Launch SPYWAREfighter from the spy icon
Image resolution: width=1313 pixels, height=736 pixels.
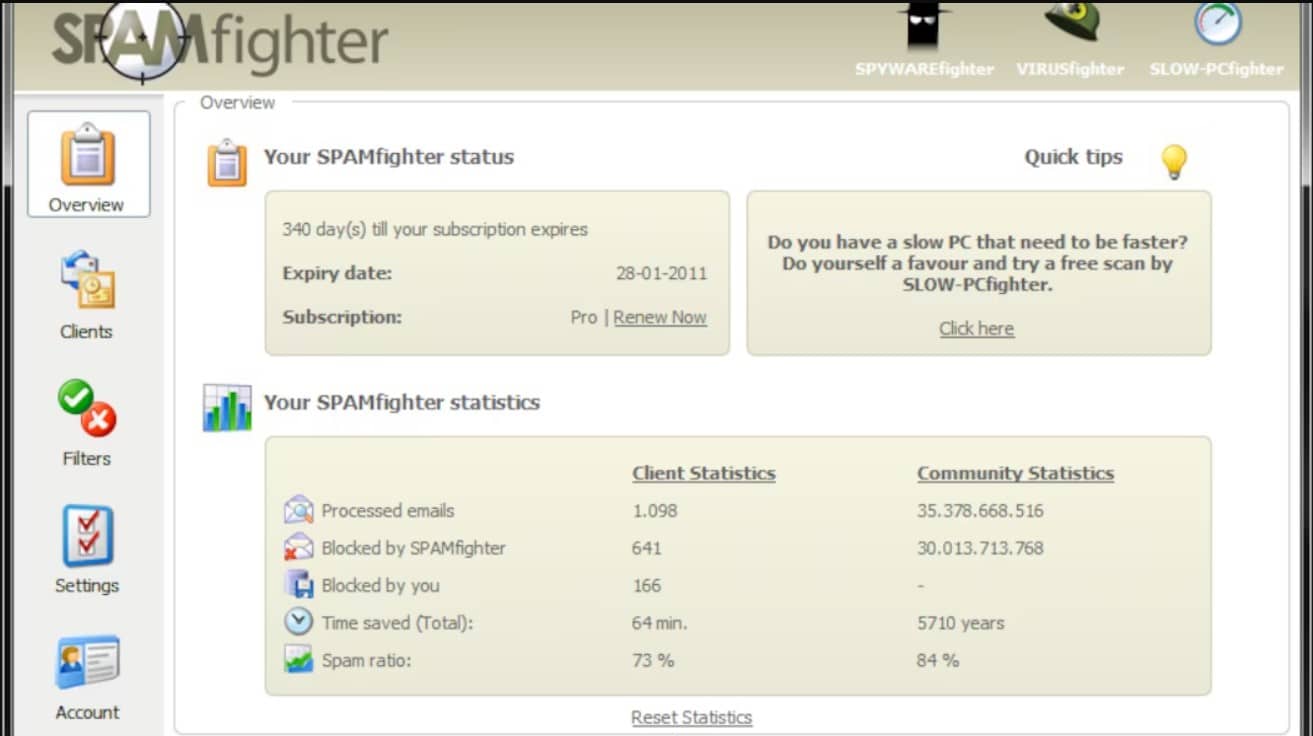pos(923,25)
